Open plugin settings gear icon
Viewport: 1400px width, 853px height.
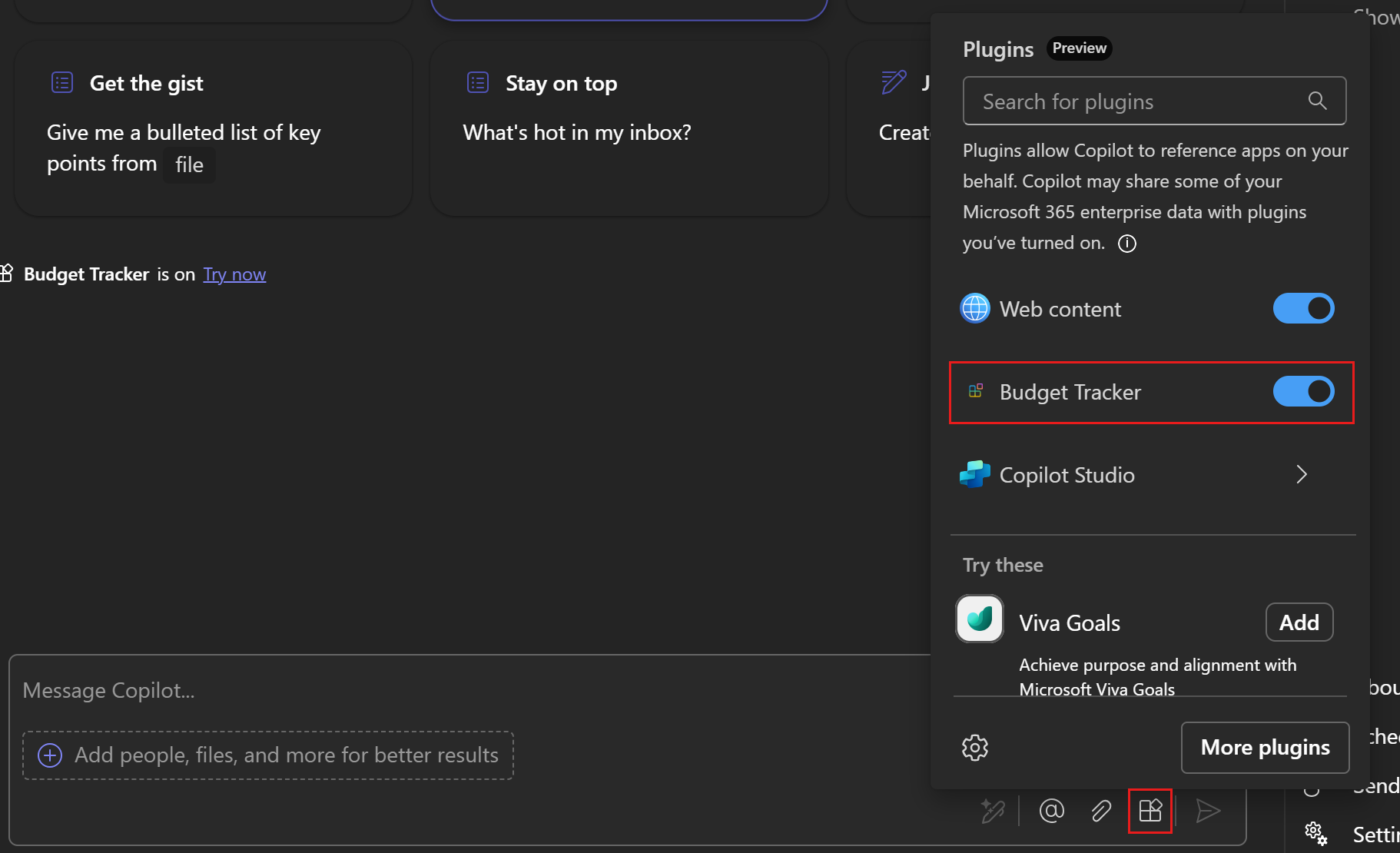(975, 747)
